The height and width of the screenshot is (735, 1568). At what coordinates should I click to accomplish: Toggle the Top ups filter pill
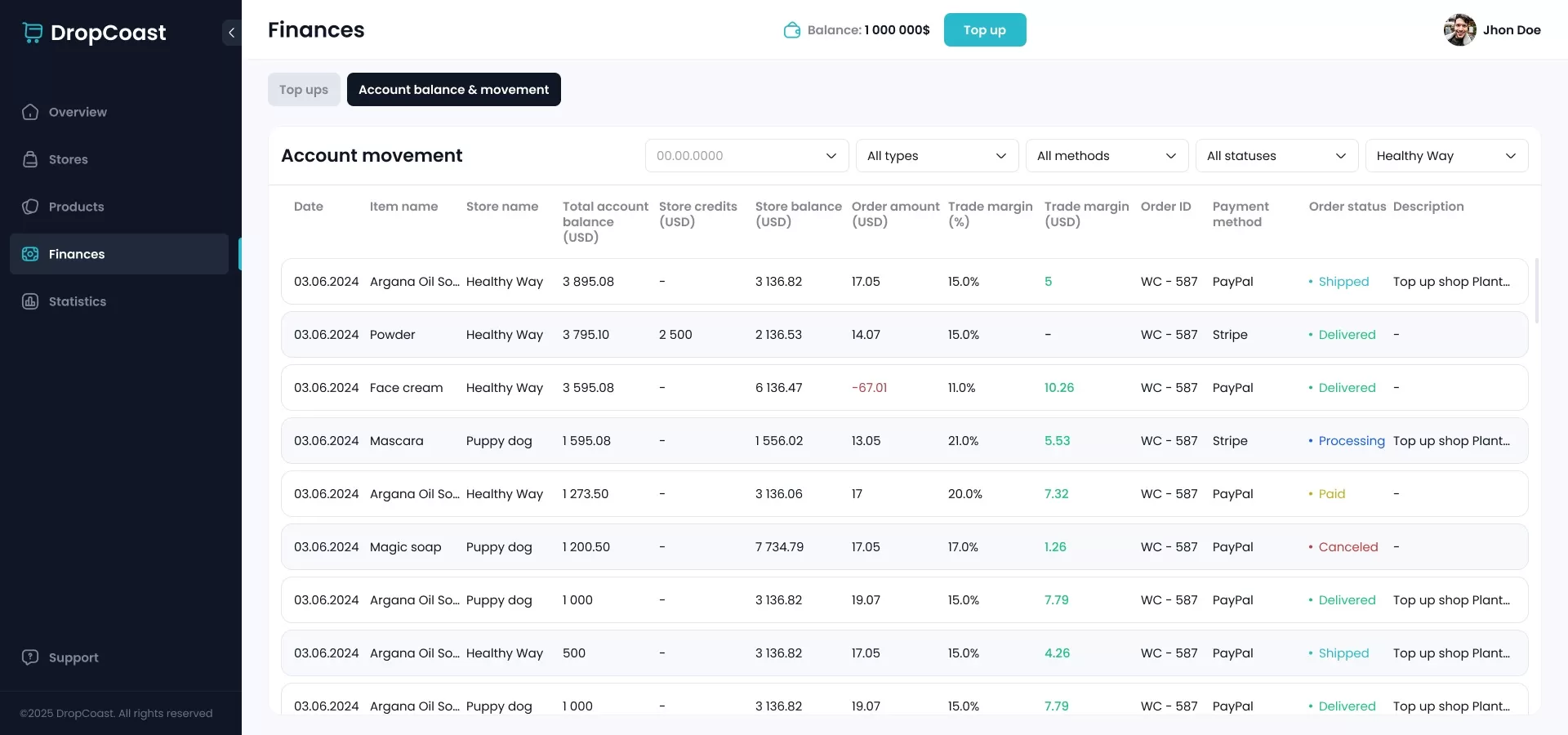pyautogui.click(x=303, y=89)
